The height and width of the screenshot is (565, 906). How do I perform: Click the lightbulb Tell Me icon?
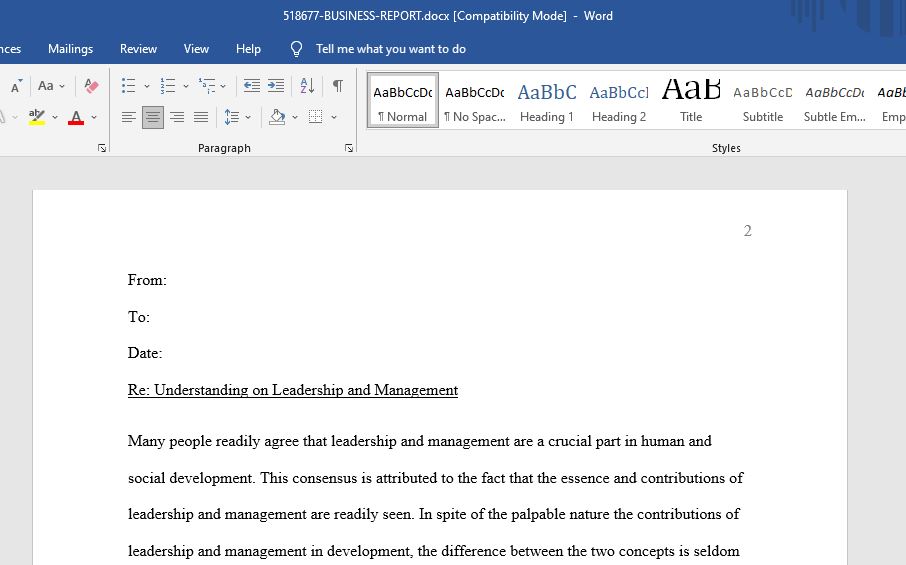click(296, 49)
